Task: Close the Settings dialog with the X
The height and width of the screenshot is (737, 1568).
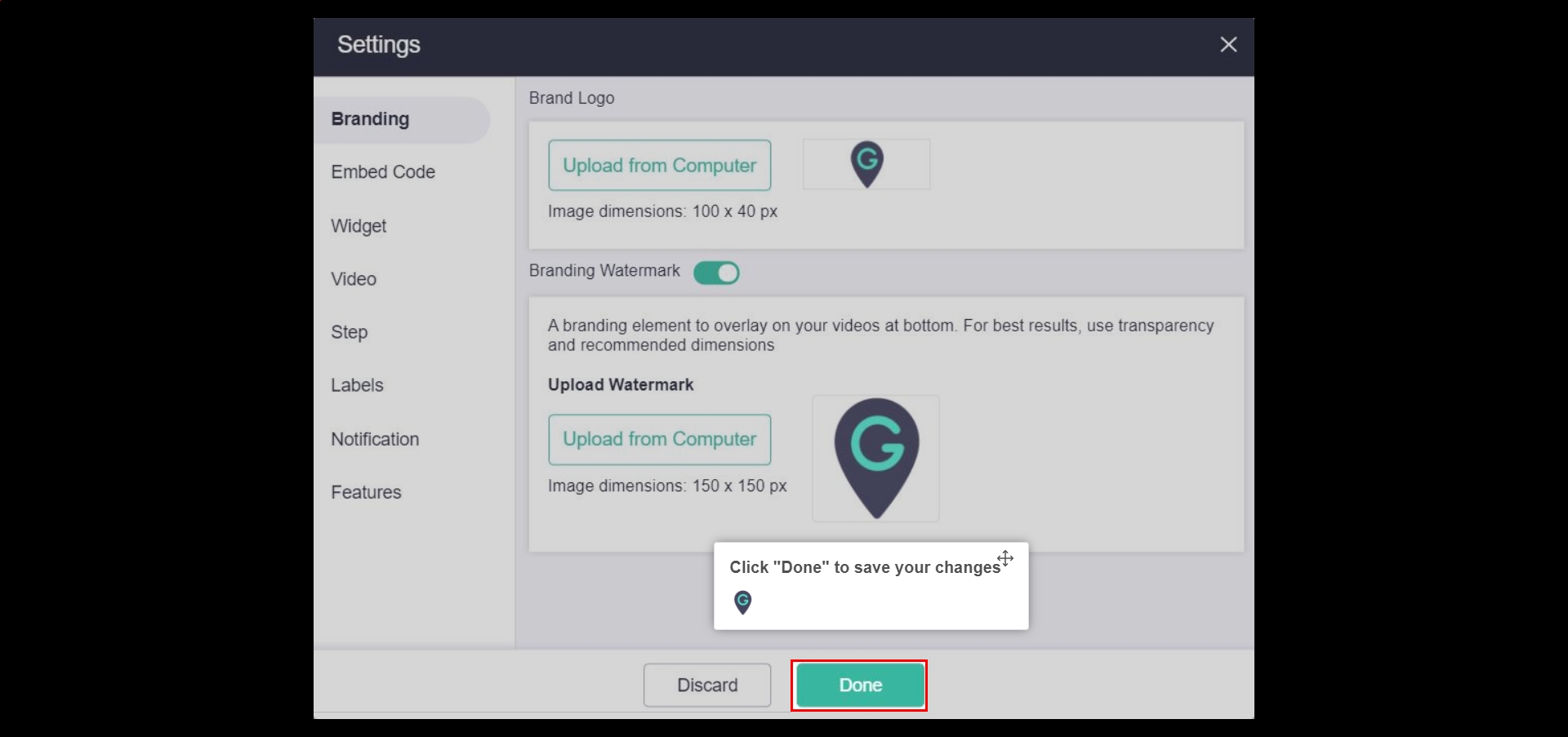Action: pos(1228,45)
